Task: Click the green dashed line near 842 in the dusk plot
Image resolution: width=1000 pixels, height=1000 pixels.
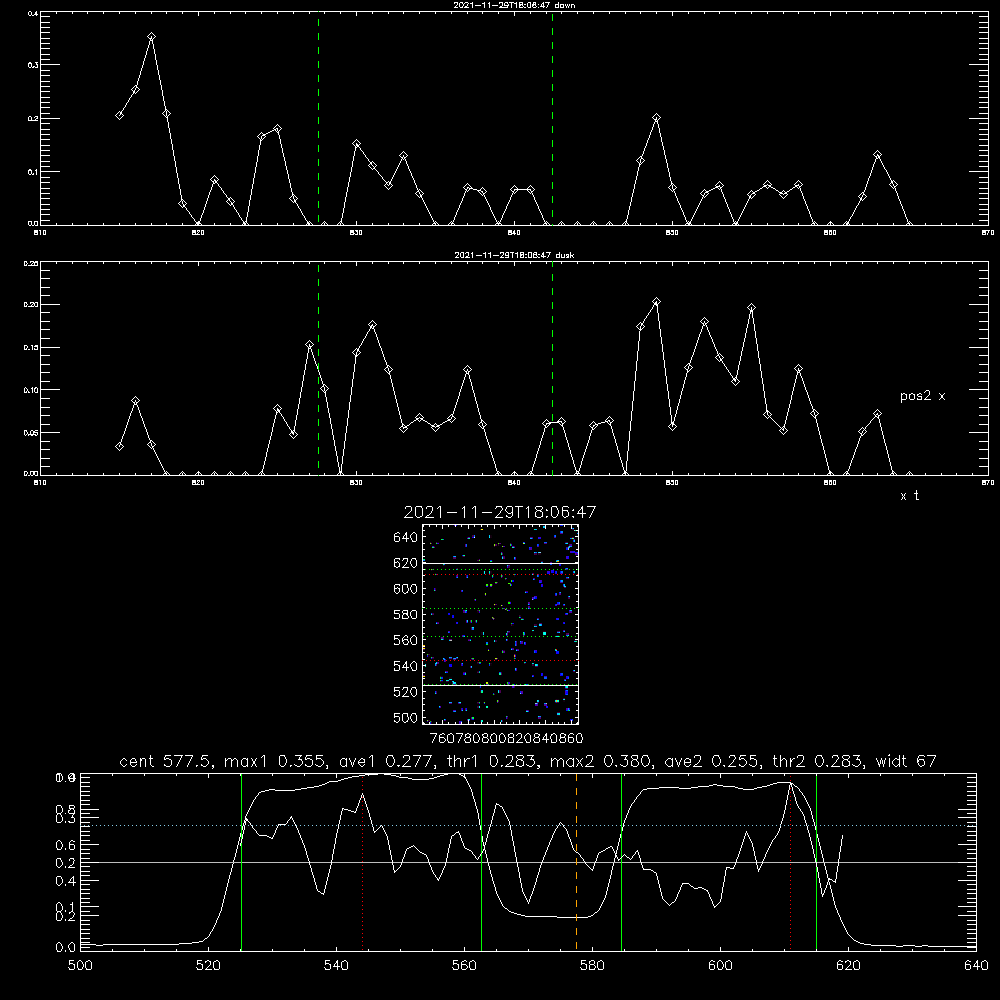Action: (552, 369)
